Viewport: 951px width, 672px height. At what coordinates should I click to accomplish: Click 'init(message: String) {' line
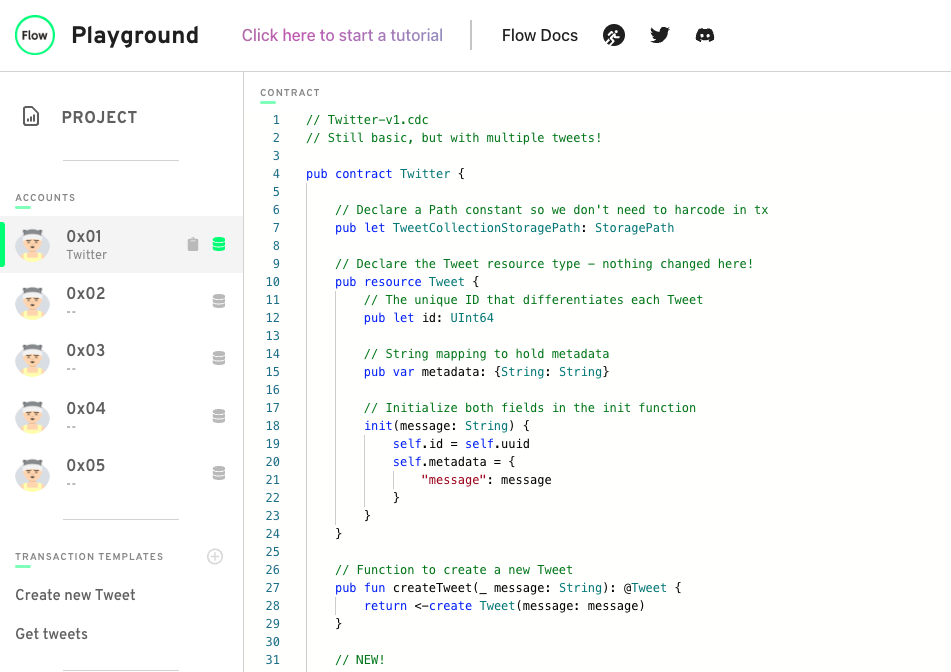tap(446, 426)
